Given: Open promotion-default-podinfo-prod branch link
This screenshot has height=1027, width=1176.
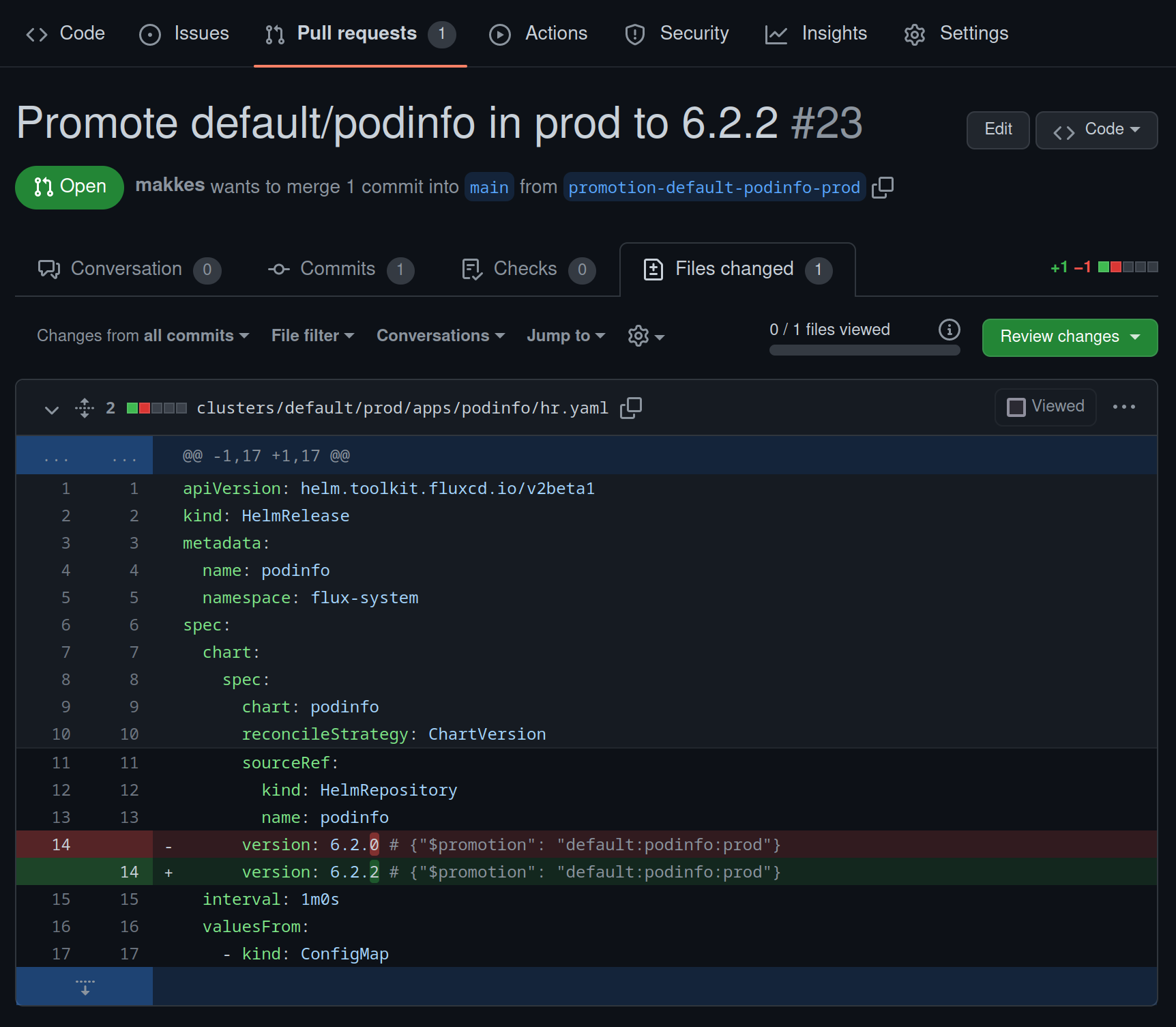Looking at the screenshot, I should (x=714, y=187).
